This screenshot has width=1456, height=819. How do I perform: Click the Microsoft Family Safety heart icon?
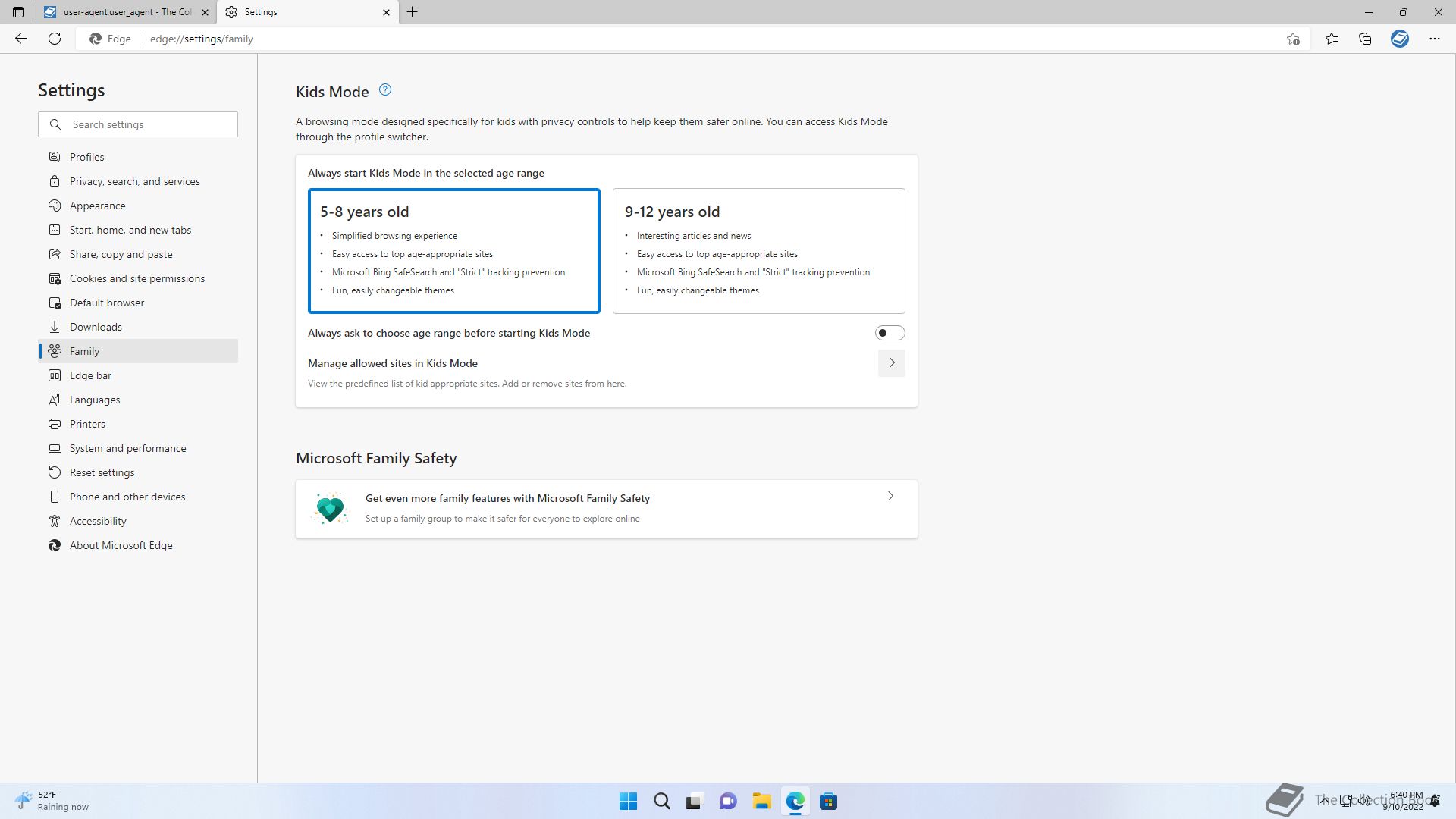(x=330, y=509)
